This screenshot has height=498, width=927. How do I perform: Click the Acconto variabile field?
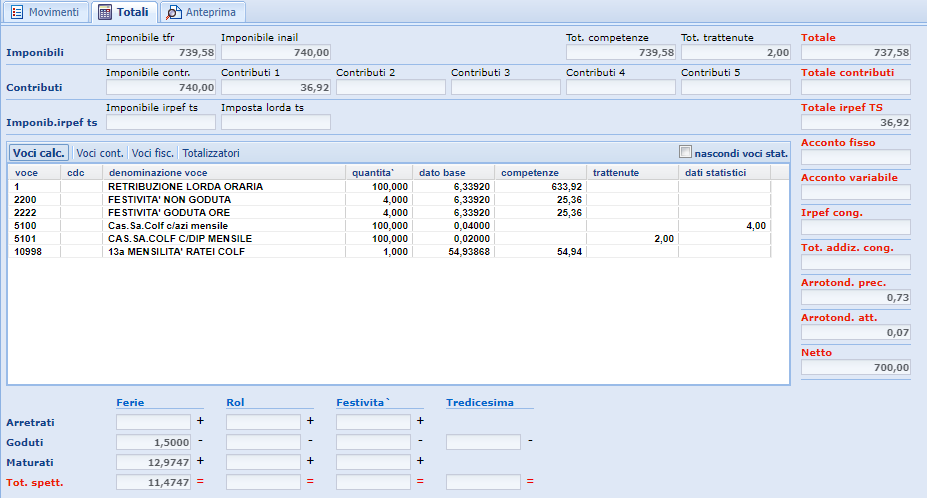pos(855,192)
